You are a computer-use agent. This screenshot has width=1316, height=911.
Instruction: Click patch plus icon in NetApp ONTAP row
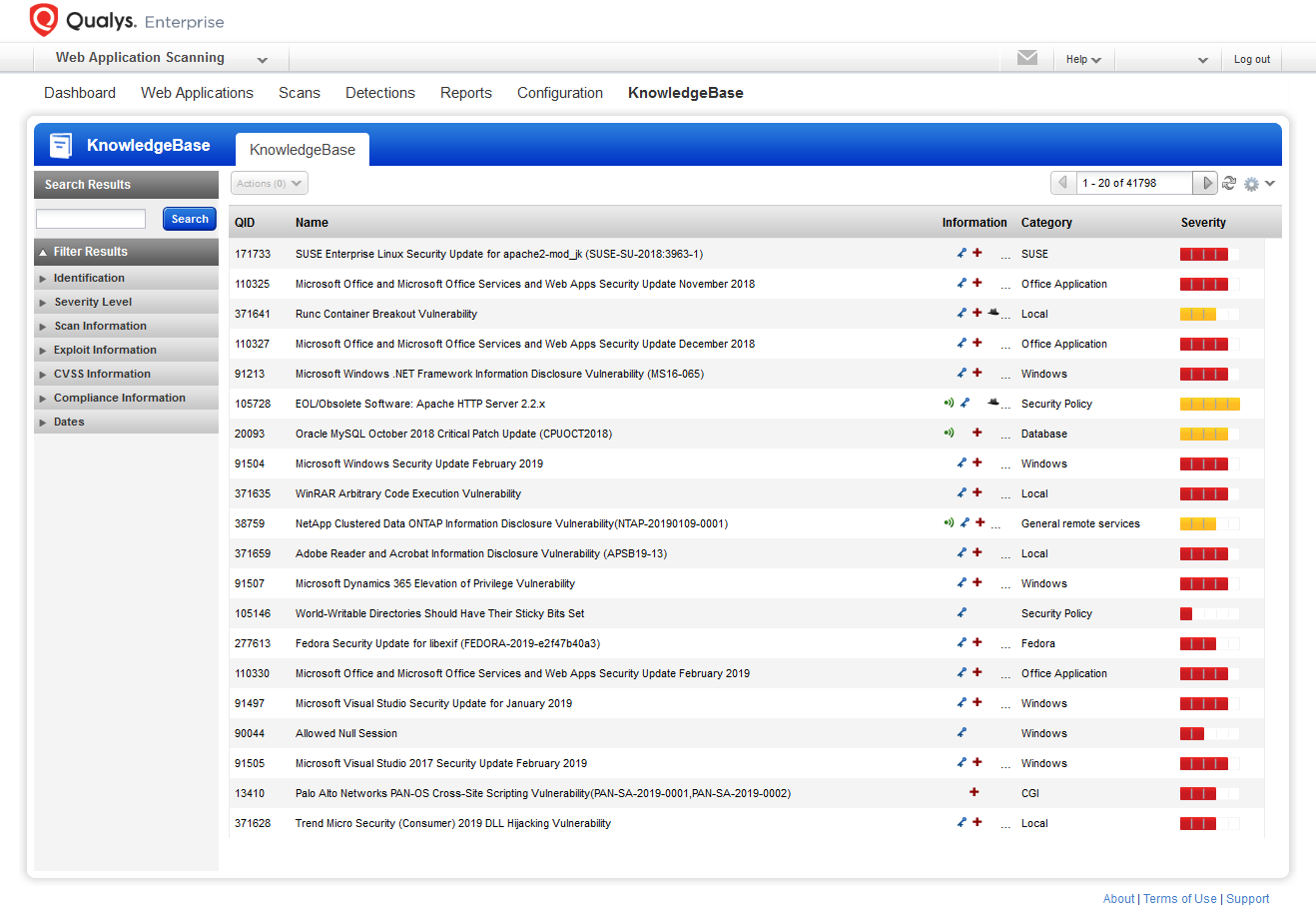pyautogui.click(x=981, y=523)
